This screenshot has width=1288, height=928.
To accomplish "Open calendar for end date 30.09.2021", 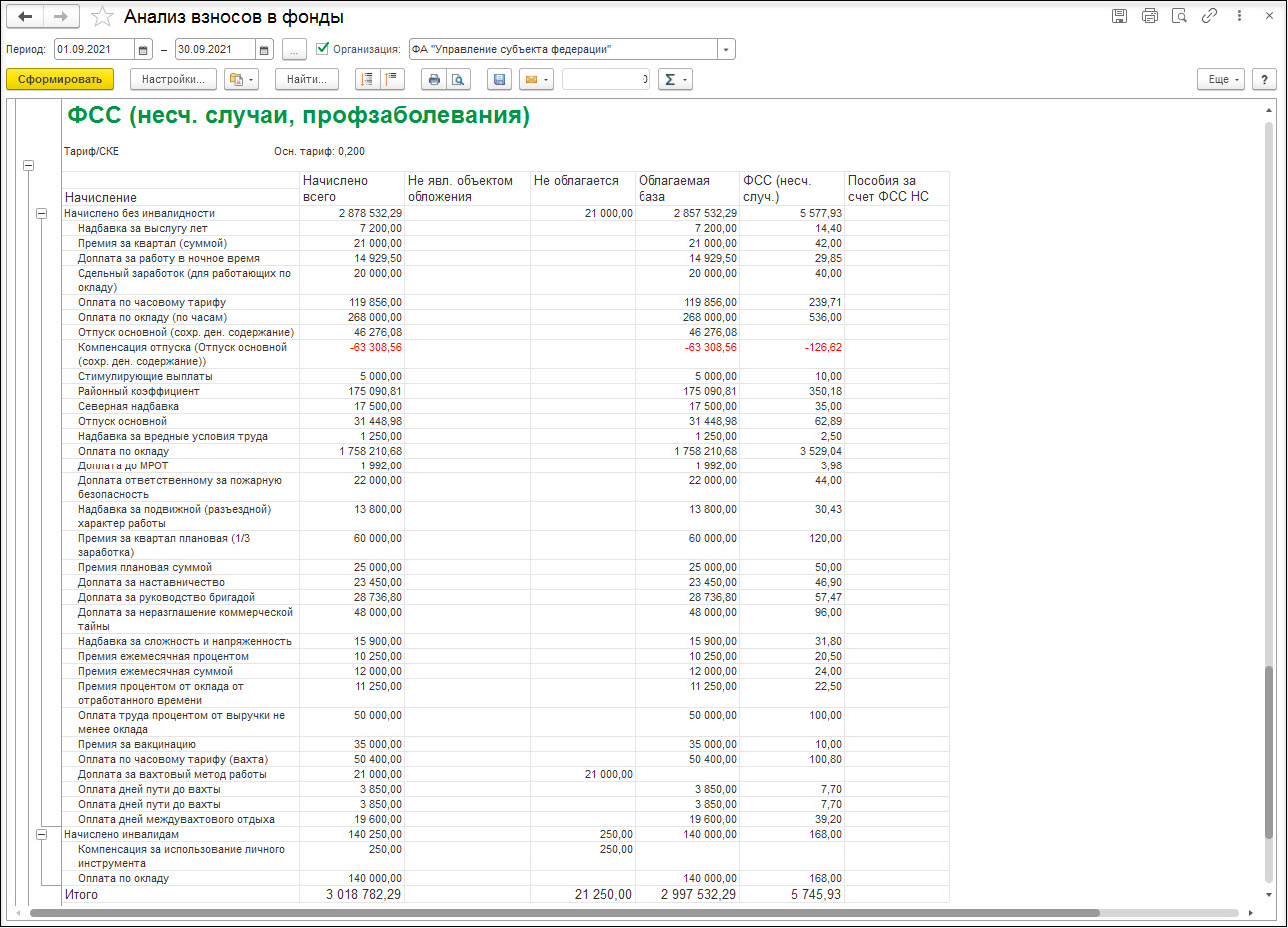I will pyautogui.click(x=264, y=49).
